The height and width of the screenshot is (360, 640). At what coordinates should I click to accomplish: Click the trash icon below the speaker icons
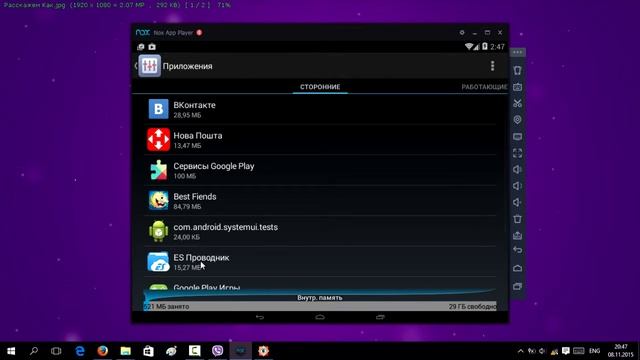pos(518,219)
